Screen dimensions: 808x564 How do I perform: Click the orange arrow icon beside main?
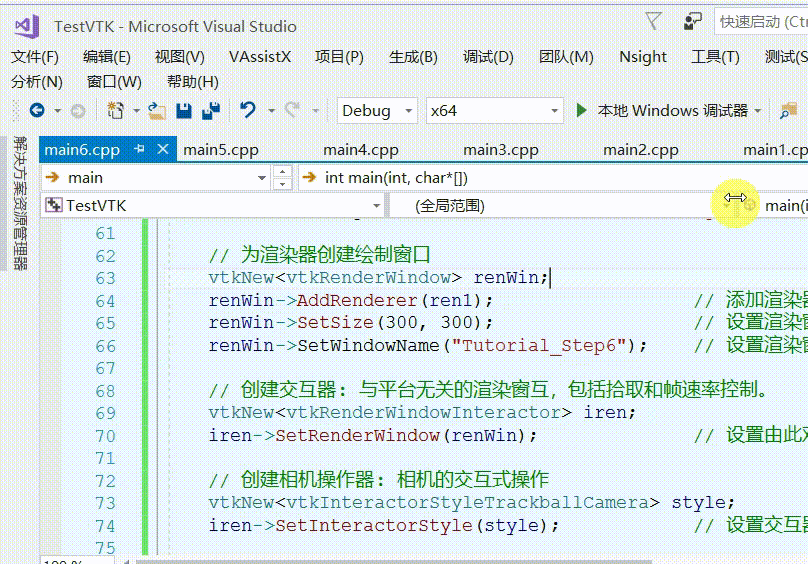[x=52, y=177]
